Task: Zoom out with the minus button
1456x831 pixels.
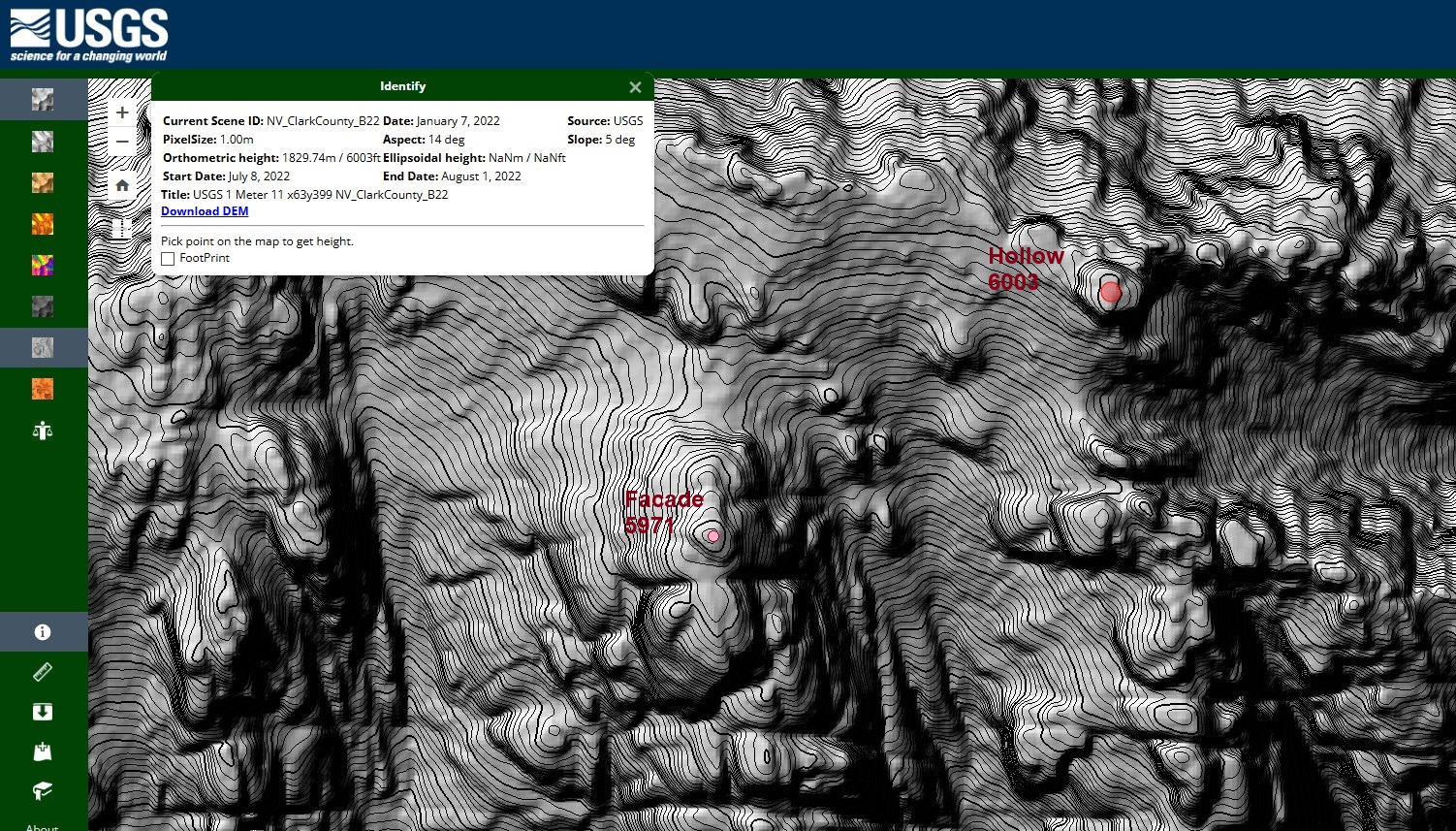Action: click(122, 142)
